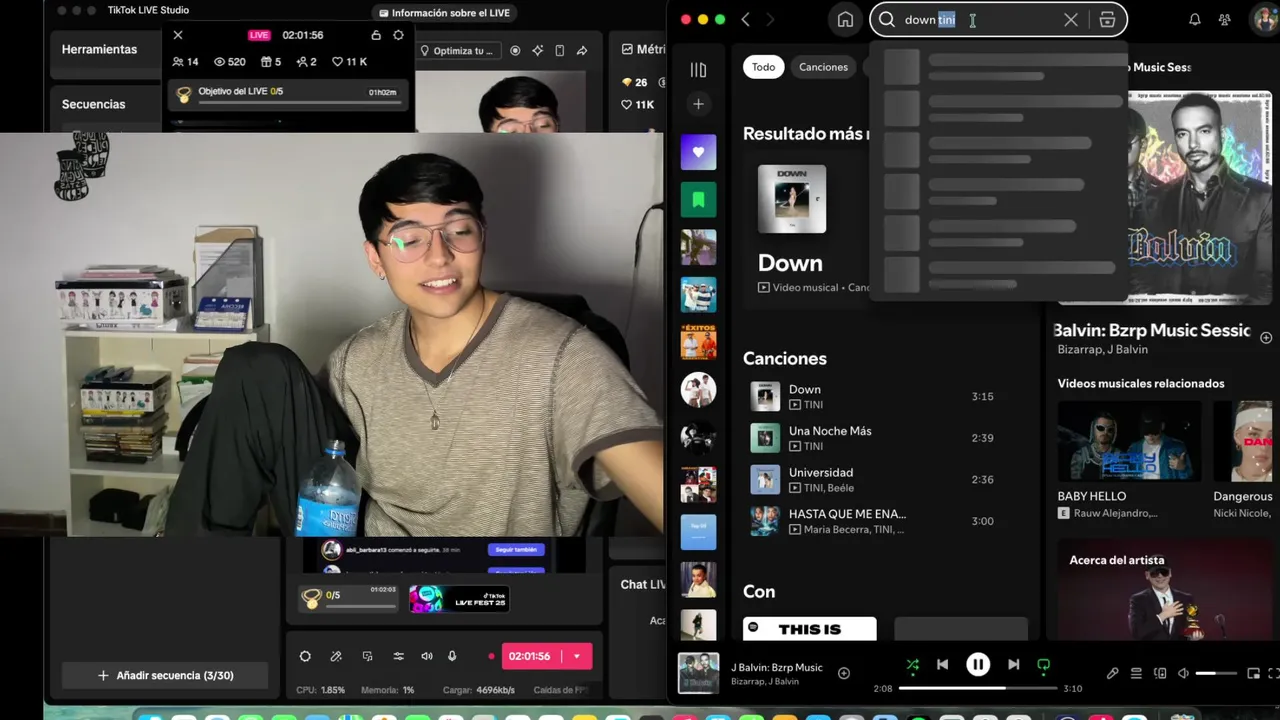Add Balvin: Bzrp Music Session to library

(x=1266, y=338)
